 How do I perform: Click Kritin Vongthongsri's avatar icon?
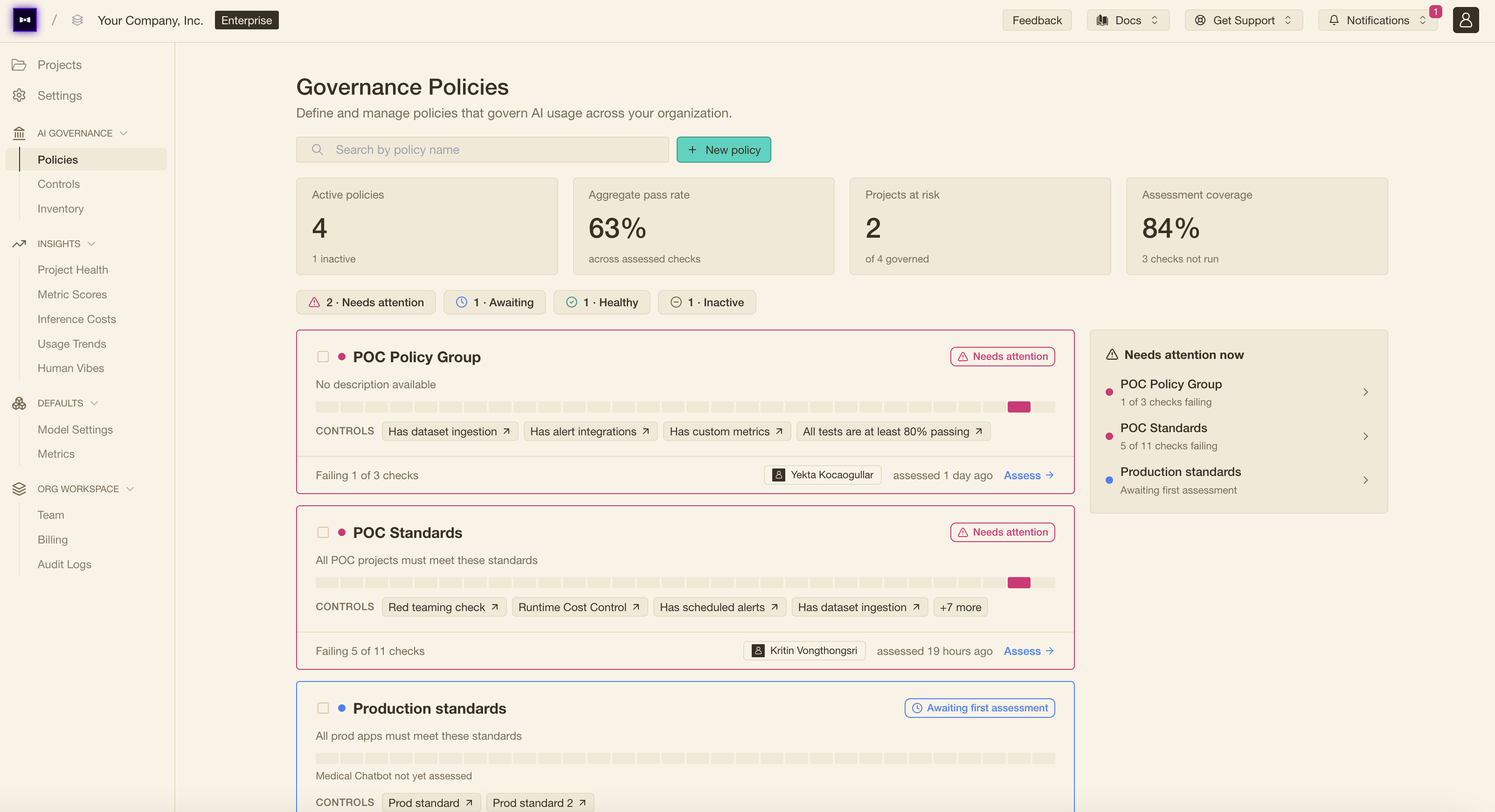coord(758,650)
